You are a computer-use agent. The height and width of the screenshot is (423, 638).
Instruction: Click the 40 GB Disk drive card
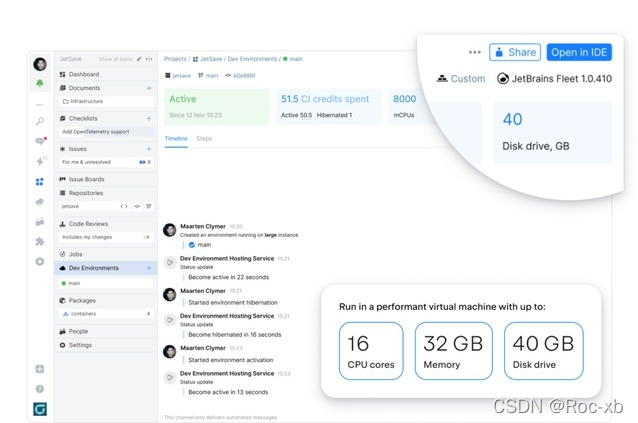pos(544,351)
